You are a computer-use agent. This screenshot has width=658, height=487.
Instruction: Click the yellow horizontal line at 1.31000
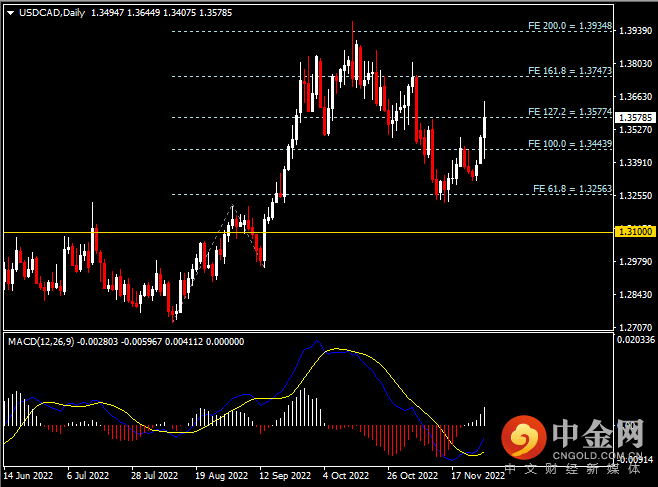(x=300, y=232)
